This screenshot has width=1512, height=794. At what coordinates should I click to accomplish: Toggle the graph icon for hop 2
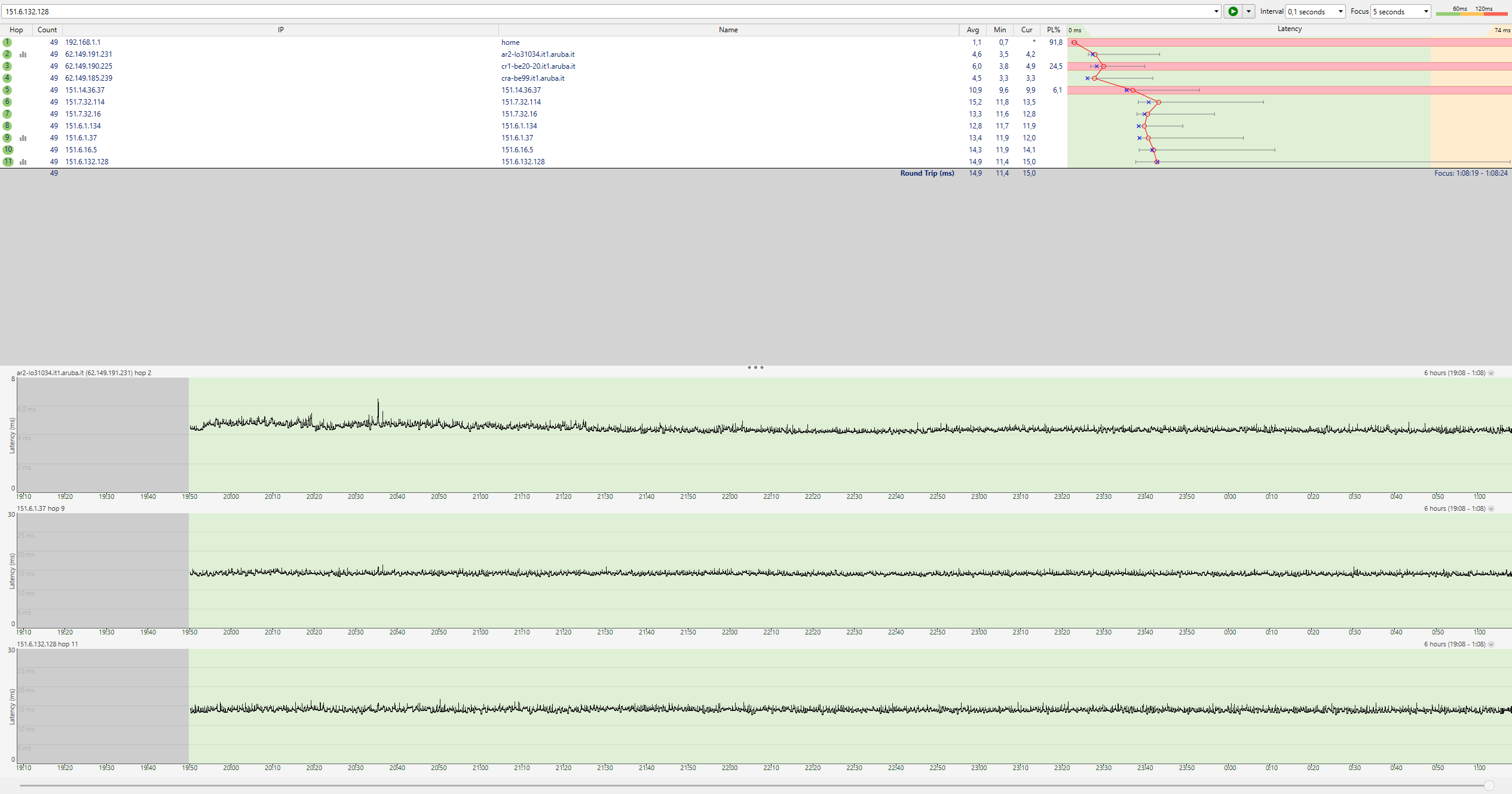pos(23,54)
